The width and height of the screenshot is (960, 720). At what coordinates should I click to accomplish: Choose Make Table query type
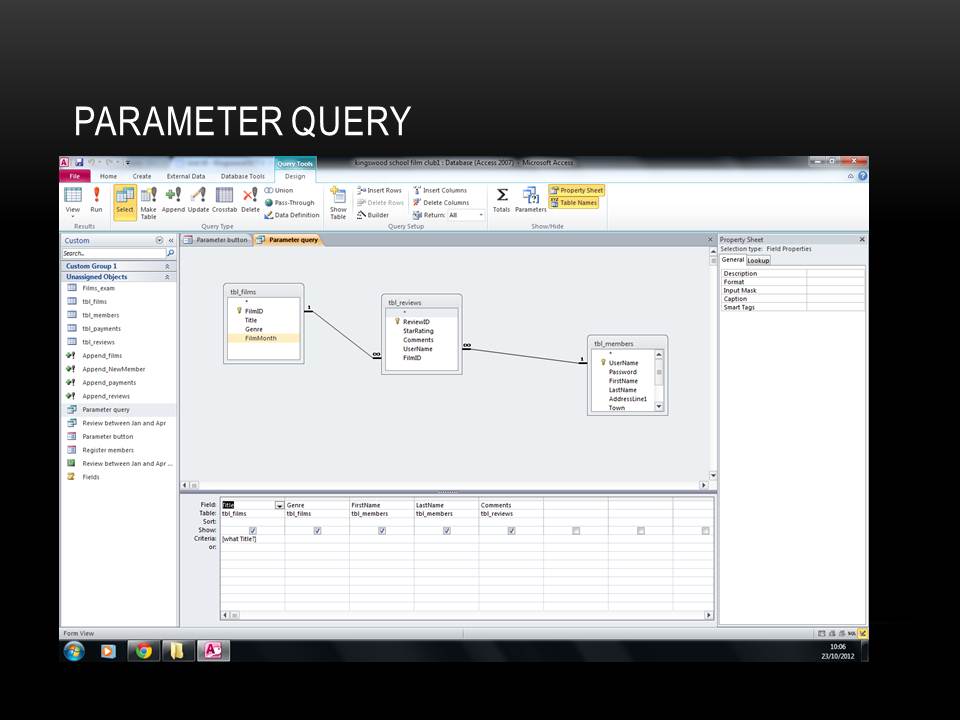(149, 202)
